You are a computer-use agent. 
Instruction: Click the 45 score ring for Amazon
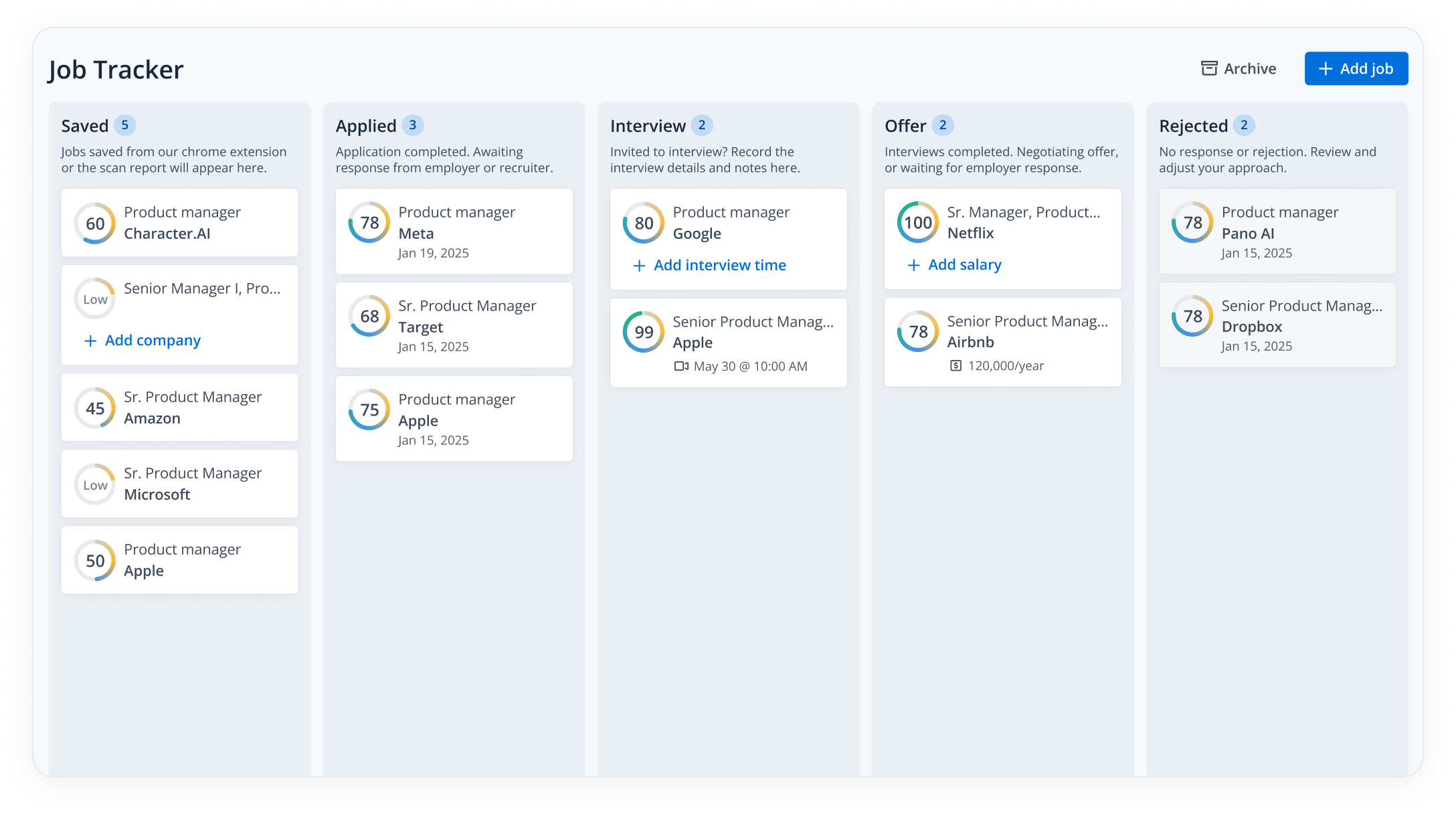(x=95, y=407)
